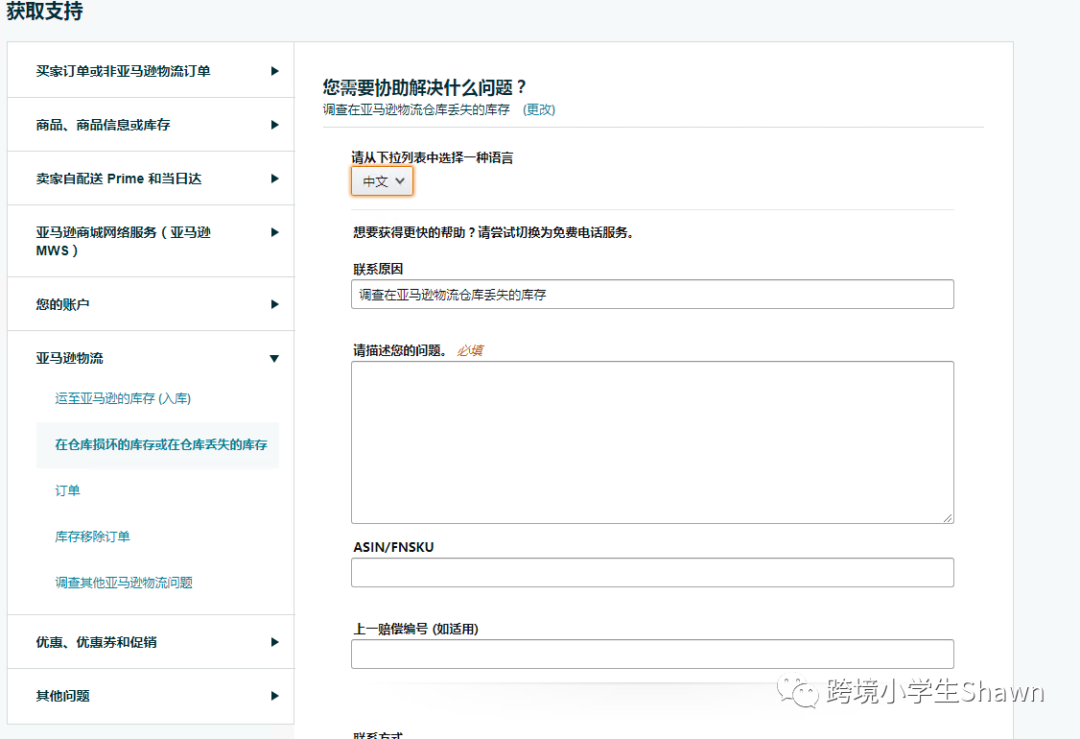Click the ASIN/FNSKU label
Screen dimensions: 1080x739
click(x=393, y=547)
